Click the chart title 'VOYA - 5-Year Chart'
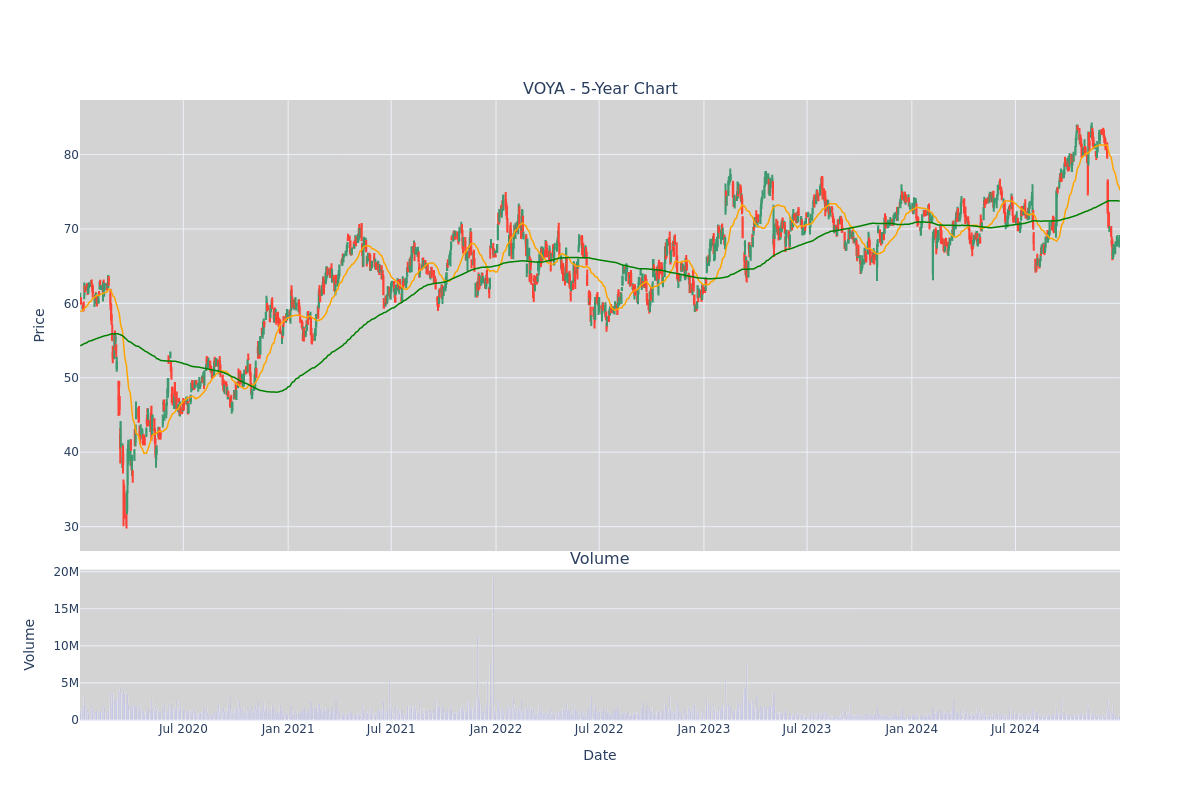 [x=600, y=89]
